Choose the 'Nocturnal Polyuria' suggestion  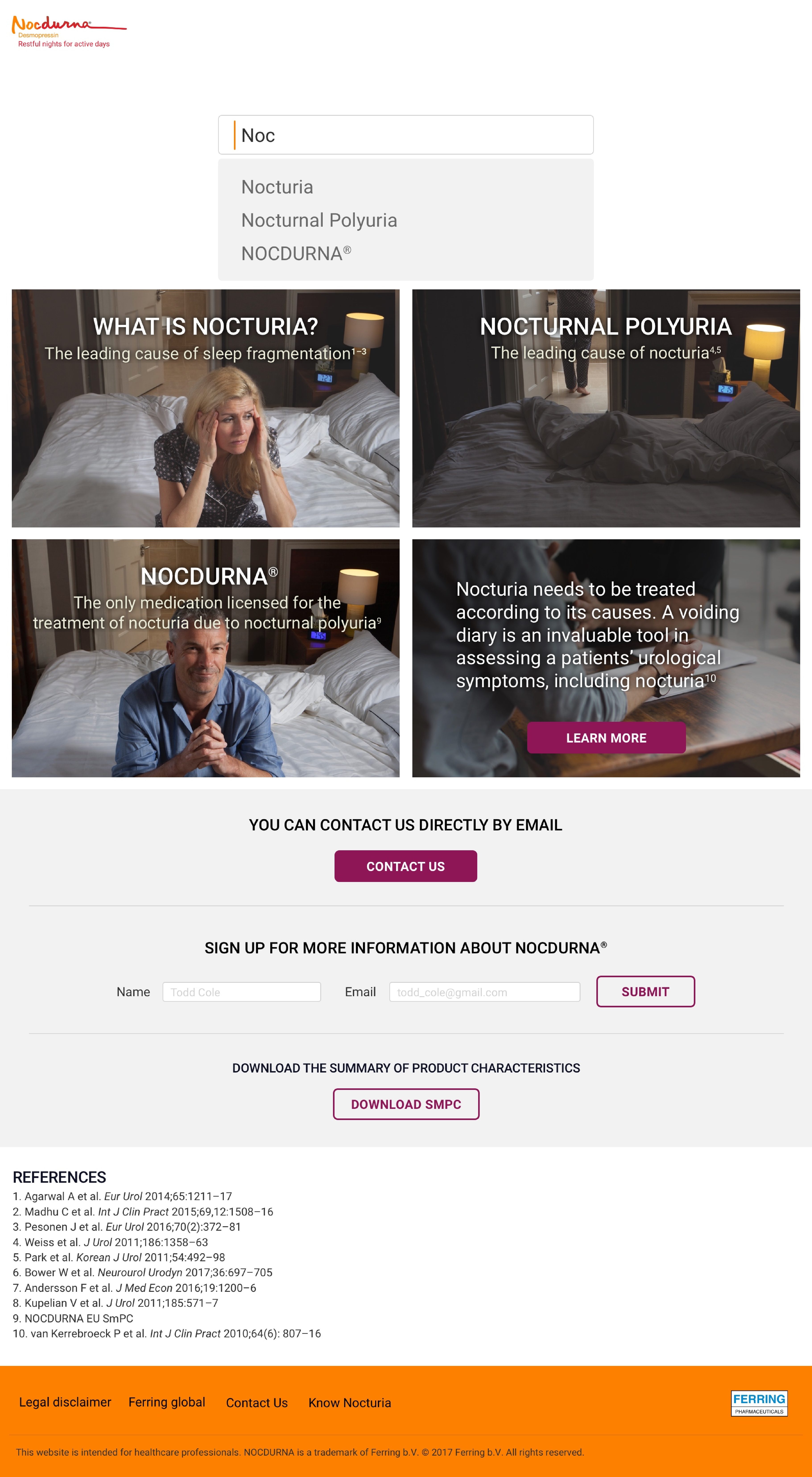click(x=319, y=220)
